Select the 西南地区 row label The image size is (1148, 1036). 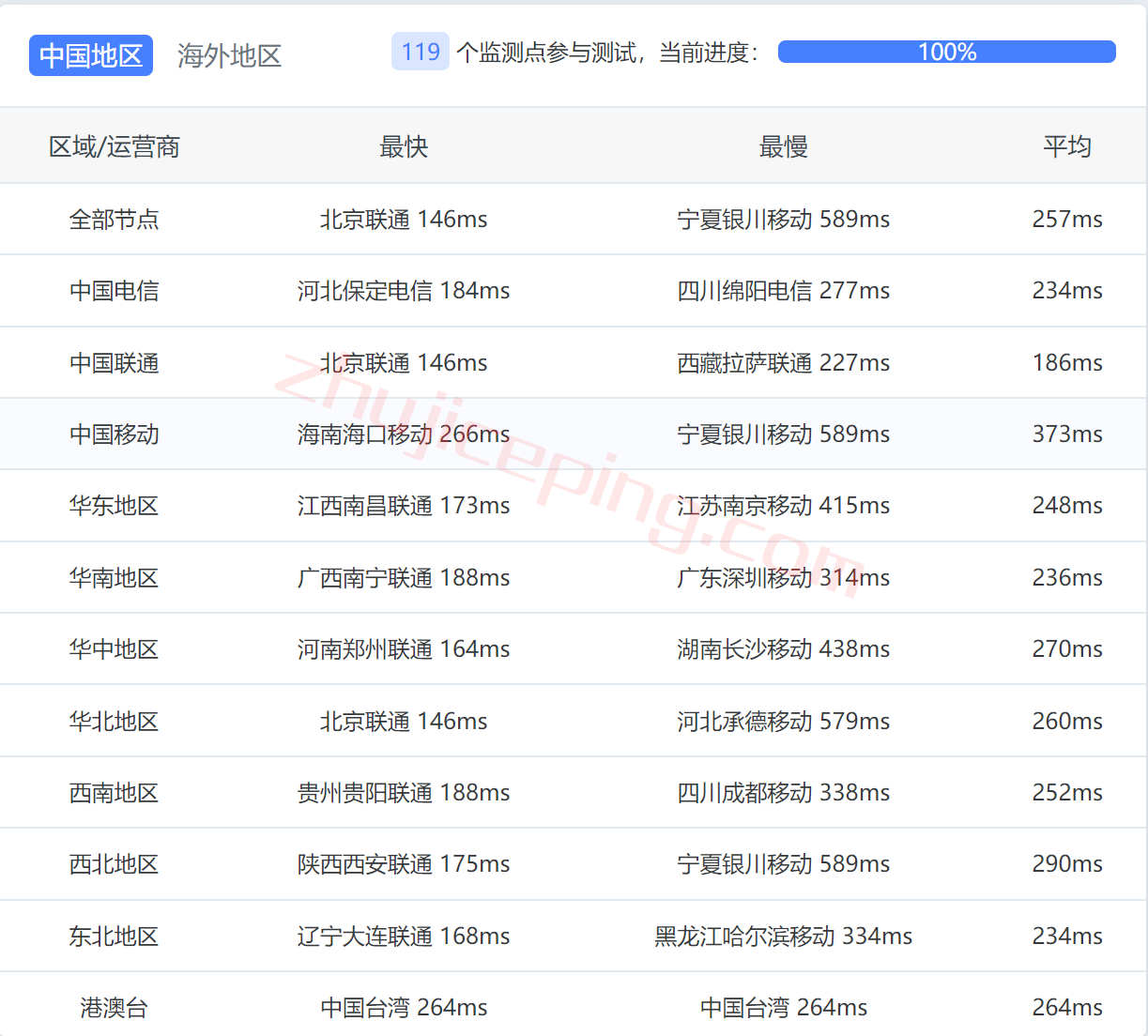pos(115,792)
